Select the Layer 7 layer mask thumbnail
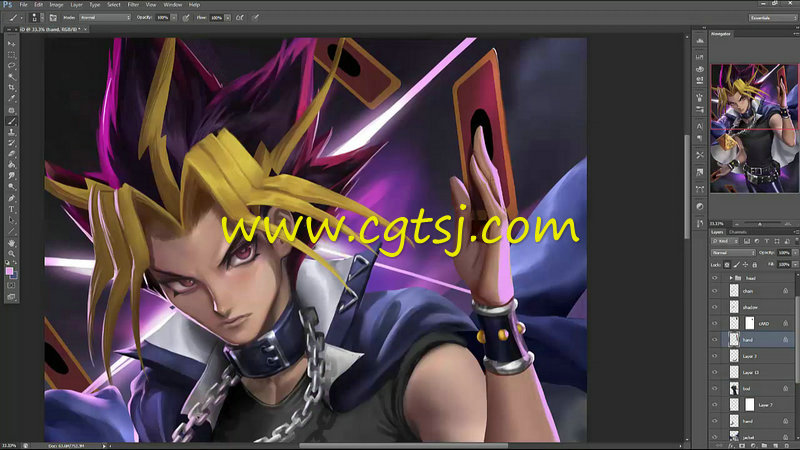 [x=749, y=405]
